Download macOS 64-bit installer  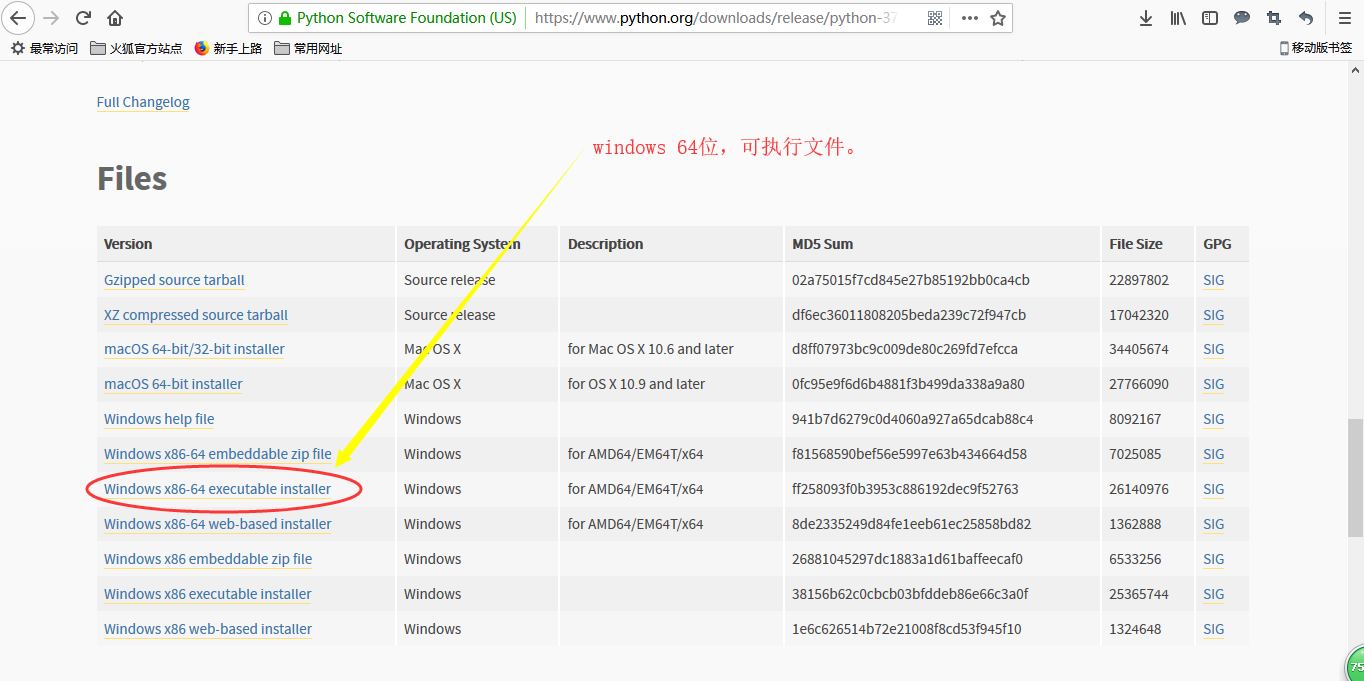(173, 384)
